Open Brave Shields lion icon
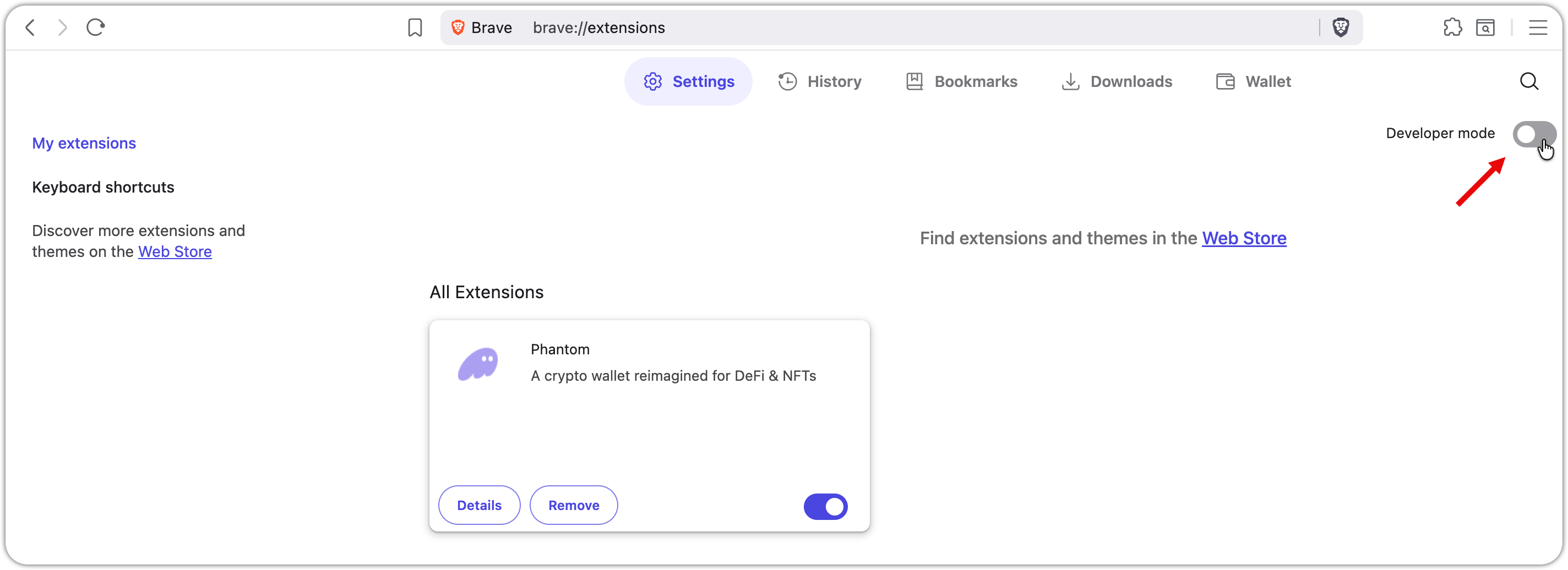The image size is (1568, 570). click(x=1341, y=28)
